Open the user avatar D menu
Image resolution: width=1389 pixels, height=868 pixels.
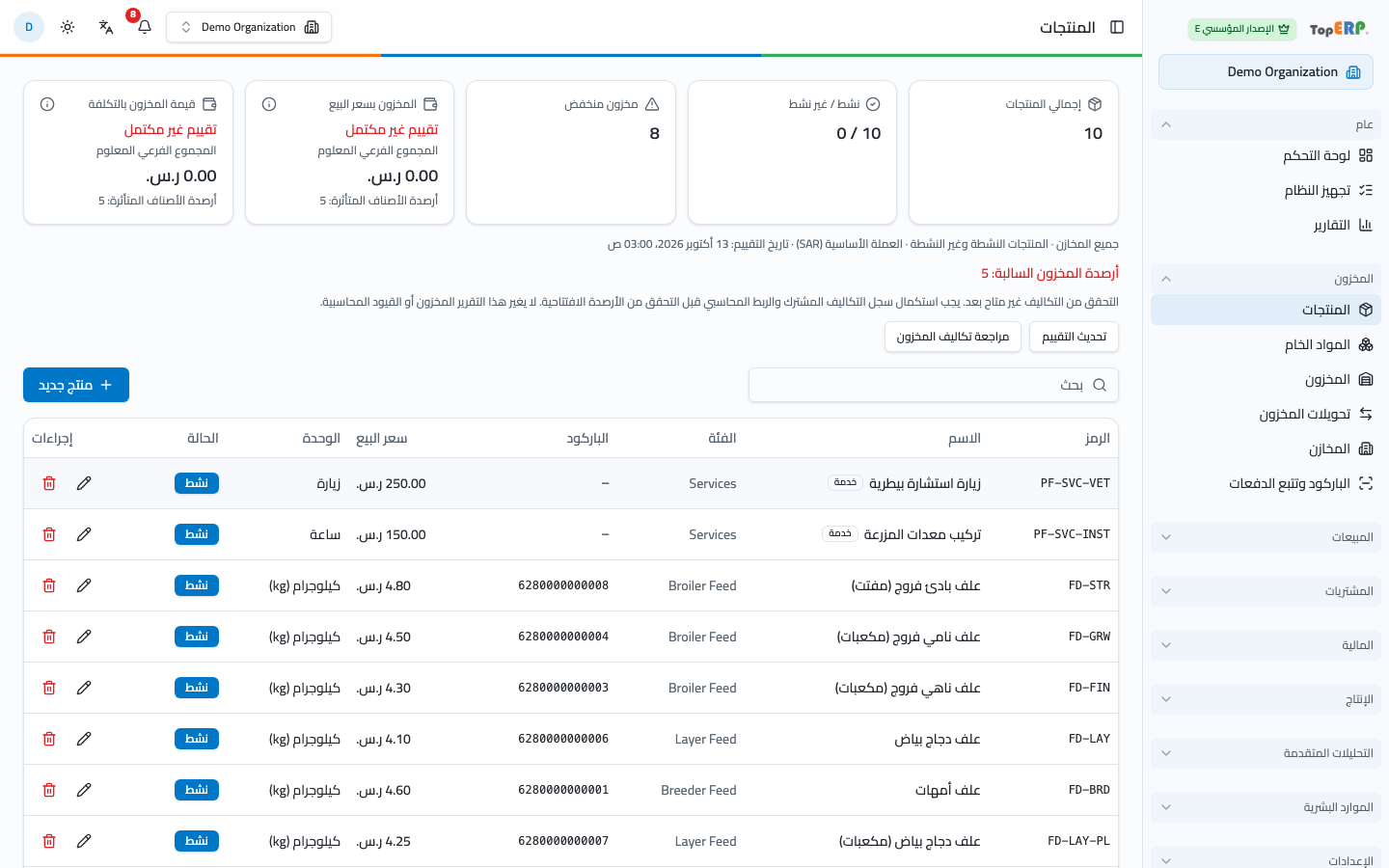pyautogui.click(x=29, y=27)
